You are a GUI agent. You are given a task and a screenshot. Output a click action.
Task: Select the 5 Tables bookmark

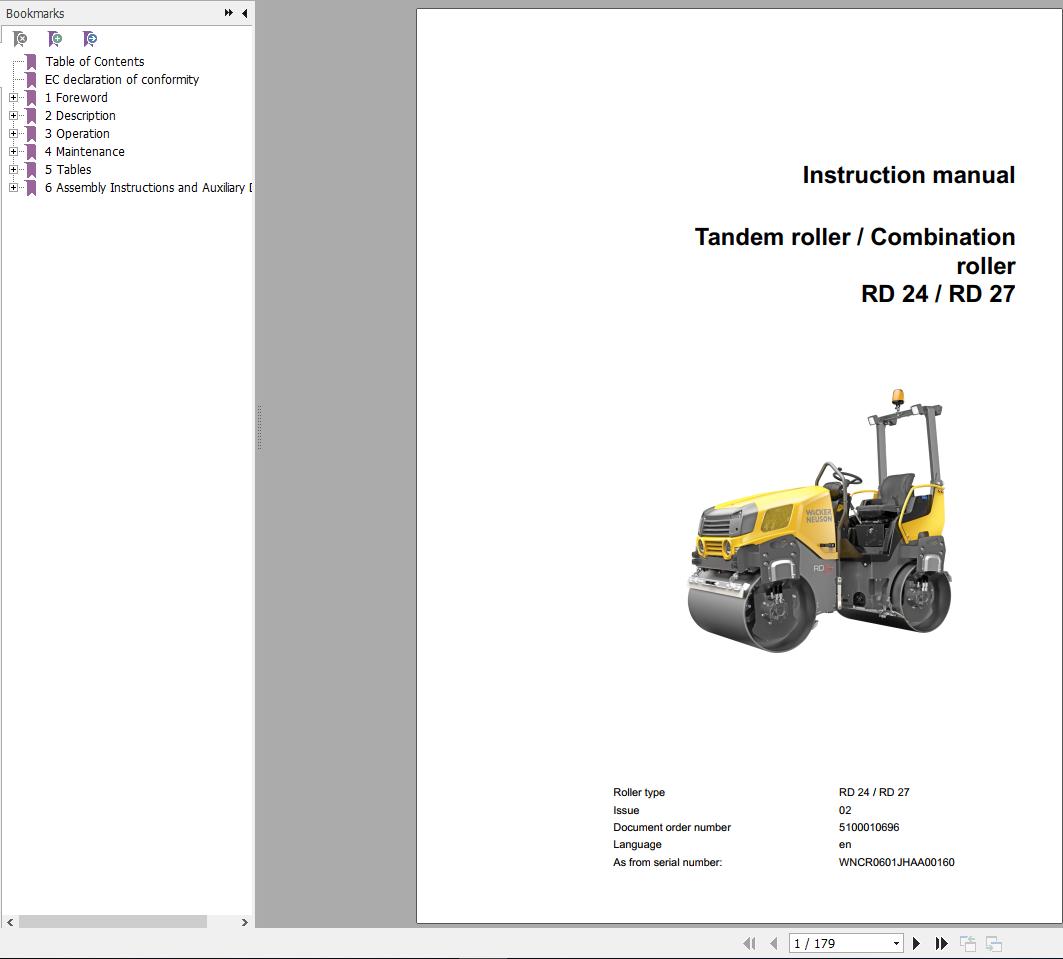point(68,169)
